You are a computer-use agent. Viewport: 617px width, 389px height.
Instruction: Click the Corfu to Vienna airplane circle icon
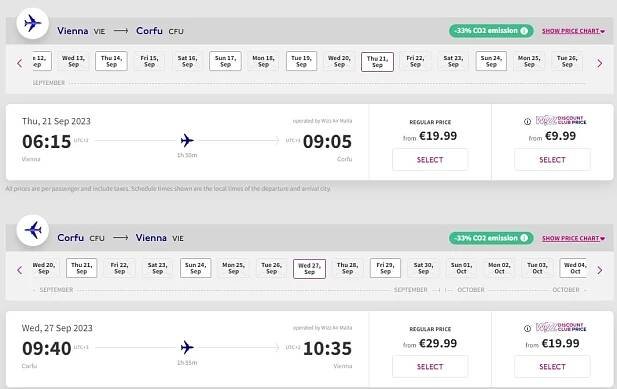[x=33, y=230]
